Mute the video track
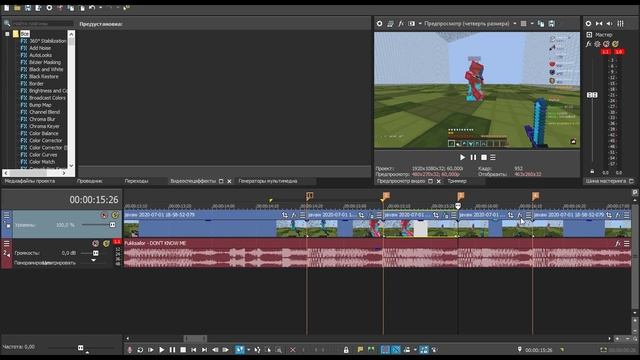Viewport: 640px width, 360px height. [104, 215]
